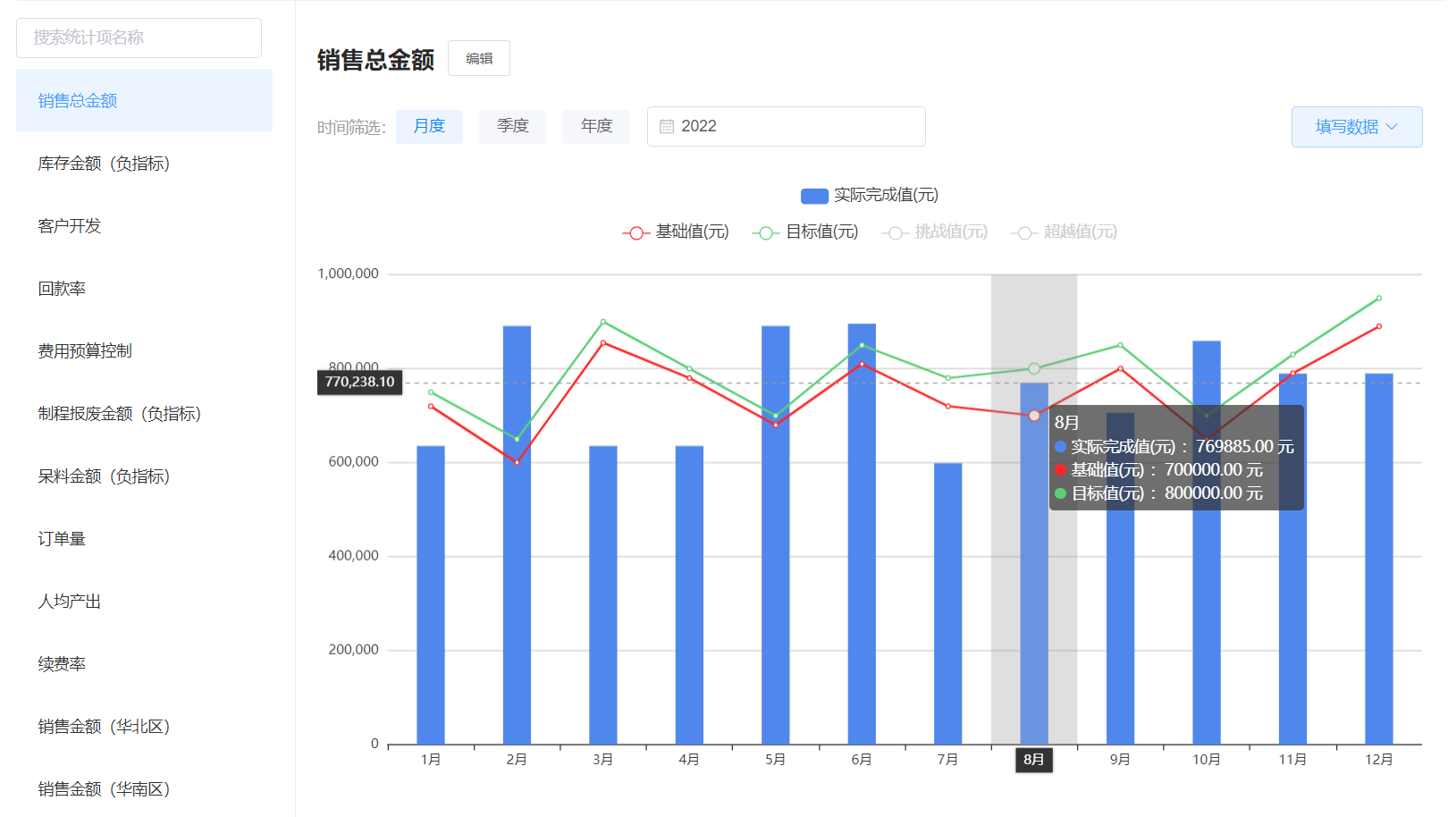
Task: Open the 回款率 statistic item
Action: 62,289
